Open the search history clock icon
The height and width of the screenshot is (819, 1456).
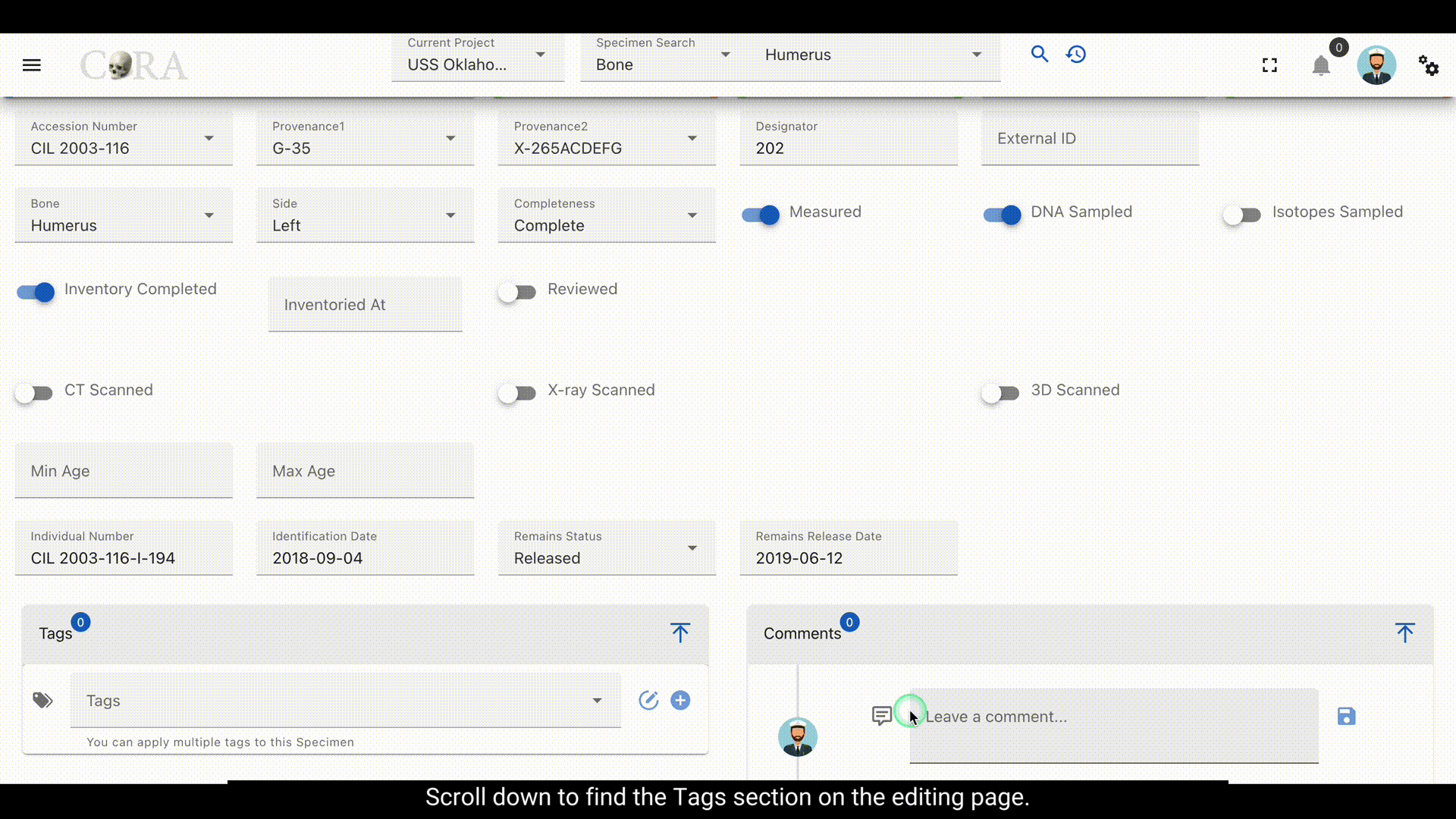[x=1076, y=54]
